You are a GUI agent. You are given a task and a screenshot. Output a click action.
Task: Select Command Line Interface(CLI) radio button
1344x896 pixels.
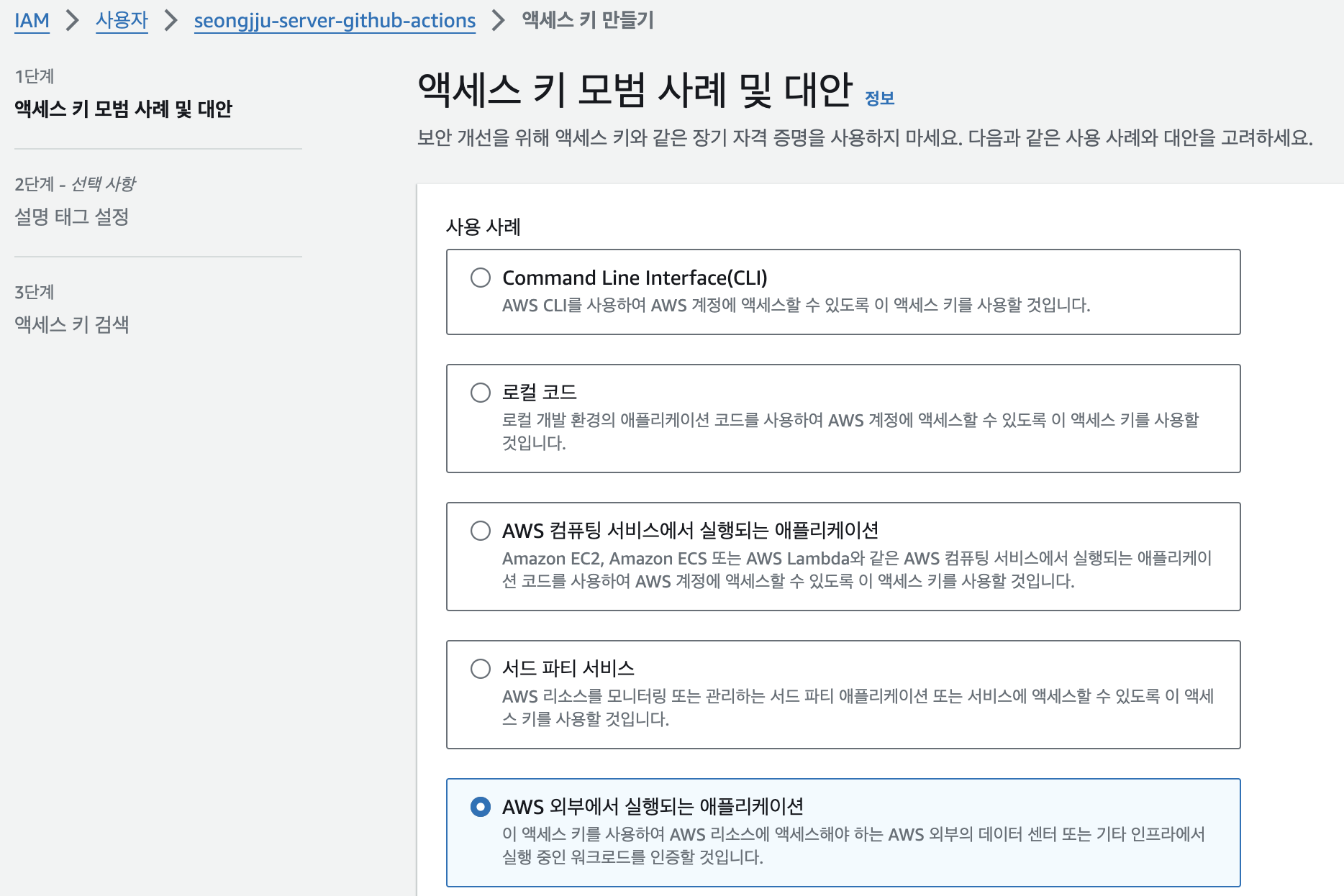coord(481,278)
